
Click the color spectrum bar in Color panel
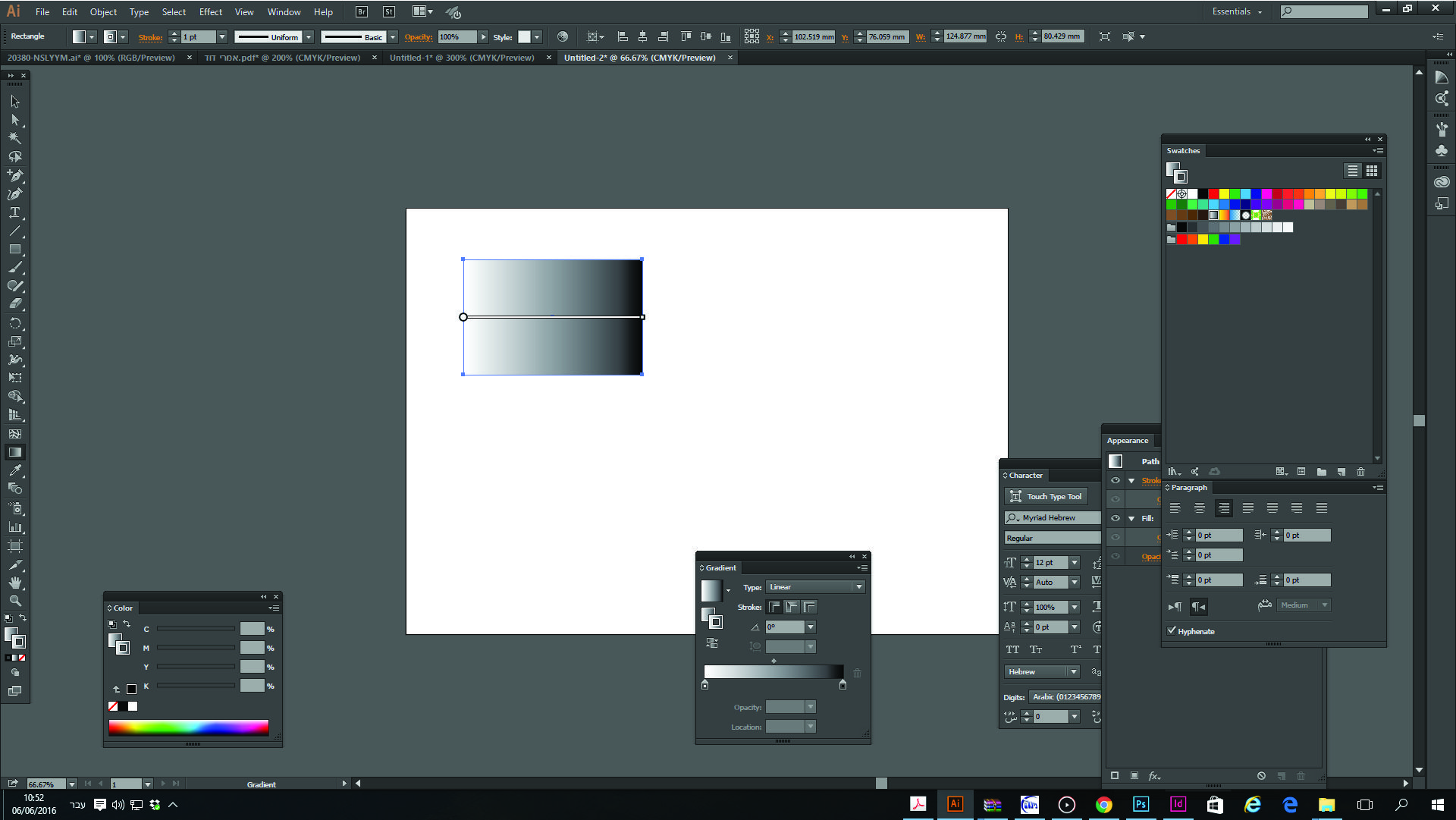pyautogui.click(x=188, y=727)
